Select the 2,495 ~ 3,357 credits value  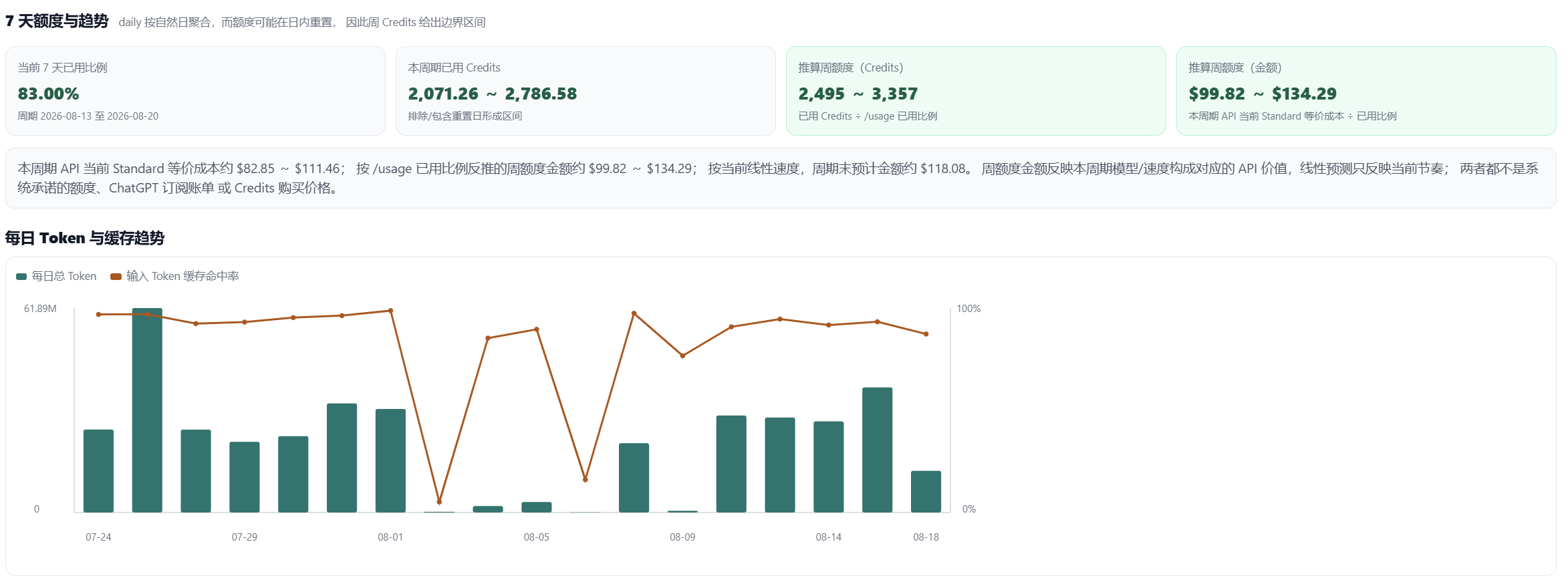[858, 94]
